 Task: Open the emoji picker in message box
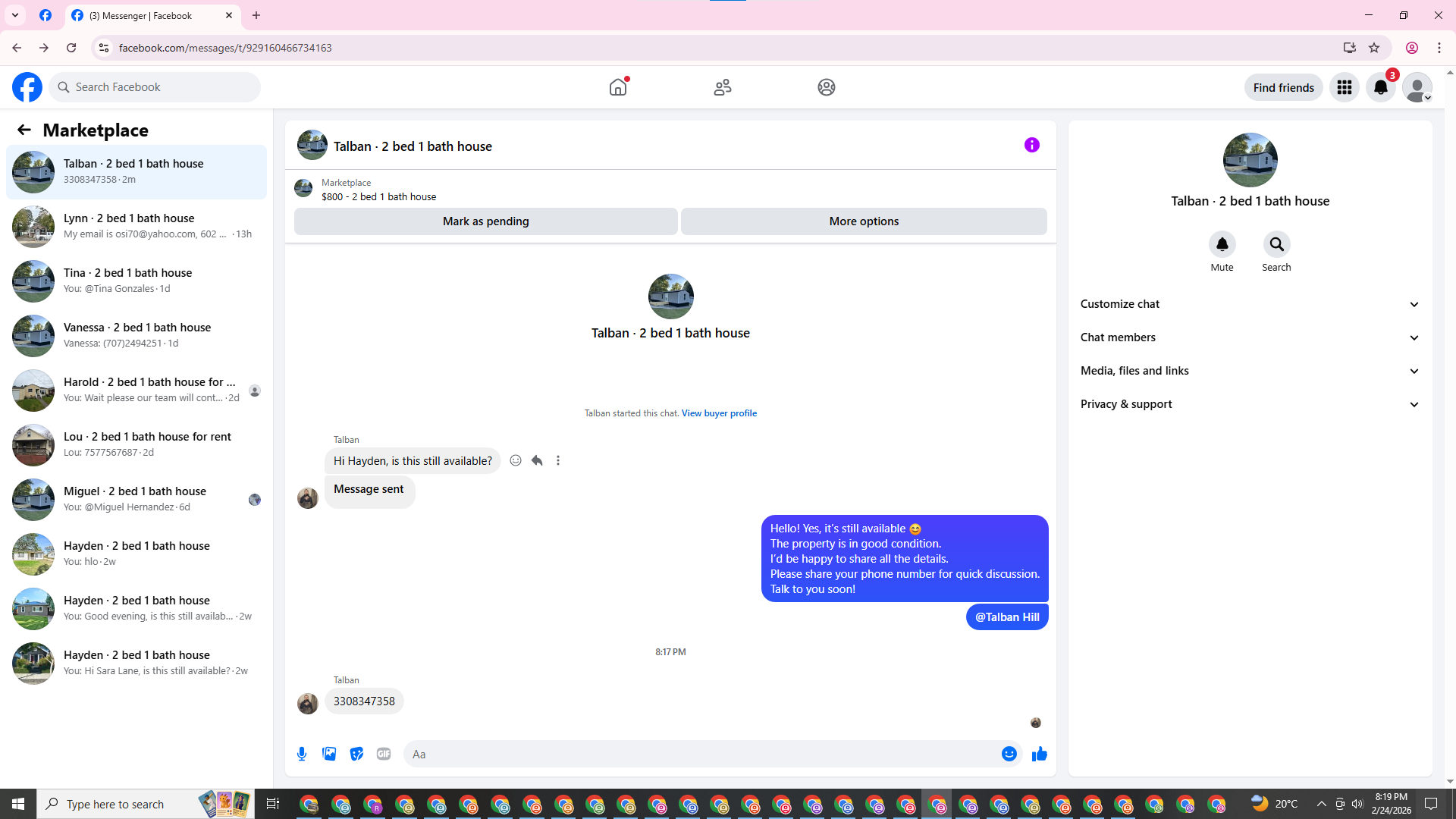click(1009, 754)
